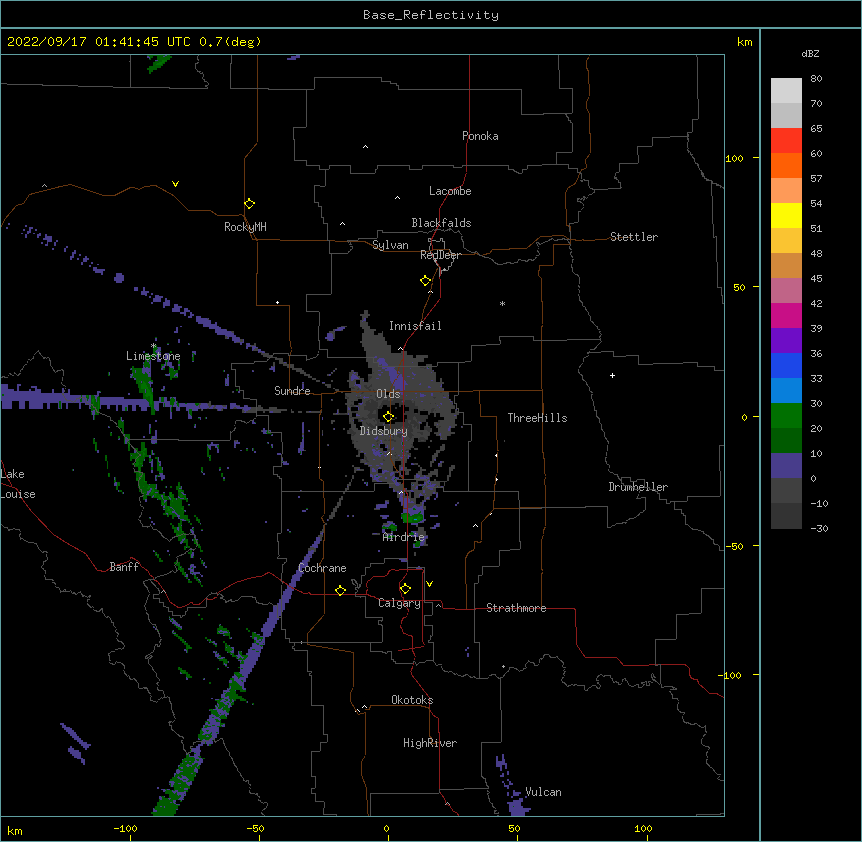Click the Calgary city label
The image size is (862, 842).
click(399, 603)
